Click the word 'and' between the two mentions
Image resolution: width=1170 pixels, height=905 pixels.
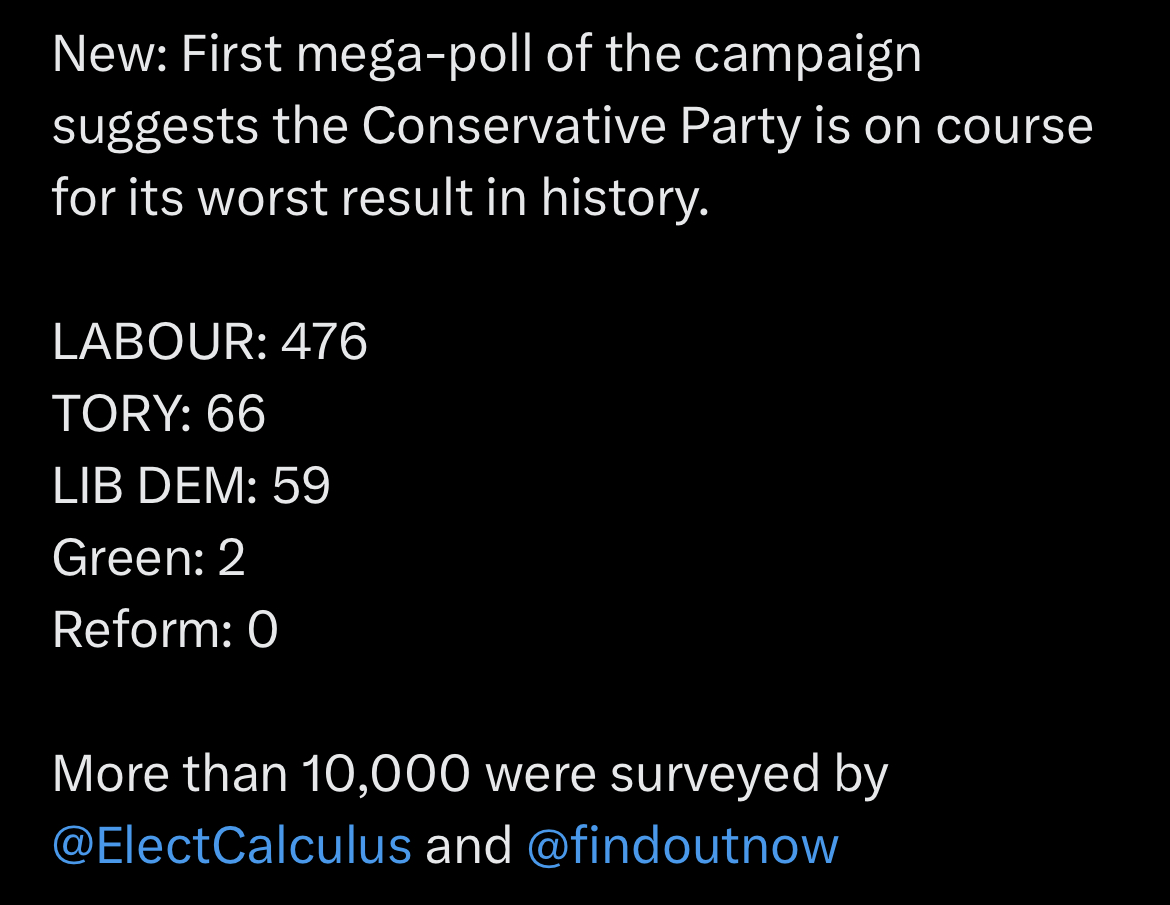coord(469,846)
